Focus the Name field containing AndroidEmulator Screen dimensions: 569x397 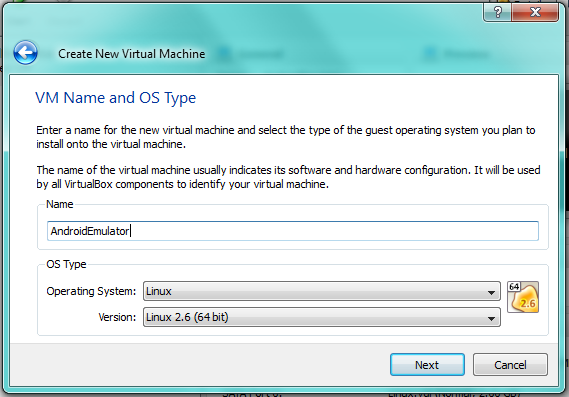[293, 231]
